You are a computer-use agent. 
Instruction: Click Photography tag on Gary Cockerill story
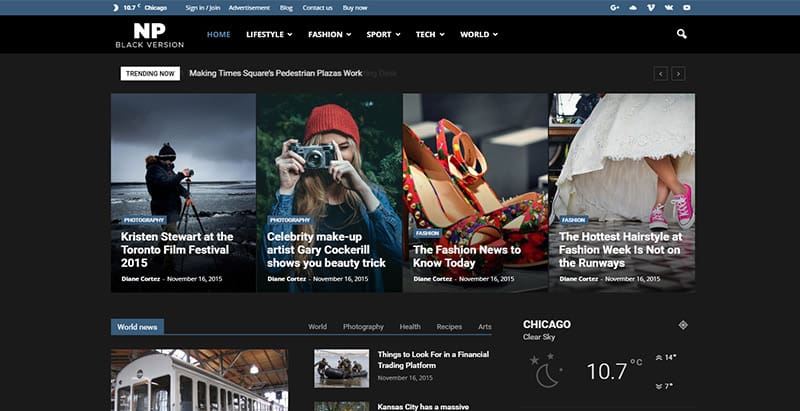pos(290,220)
